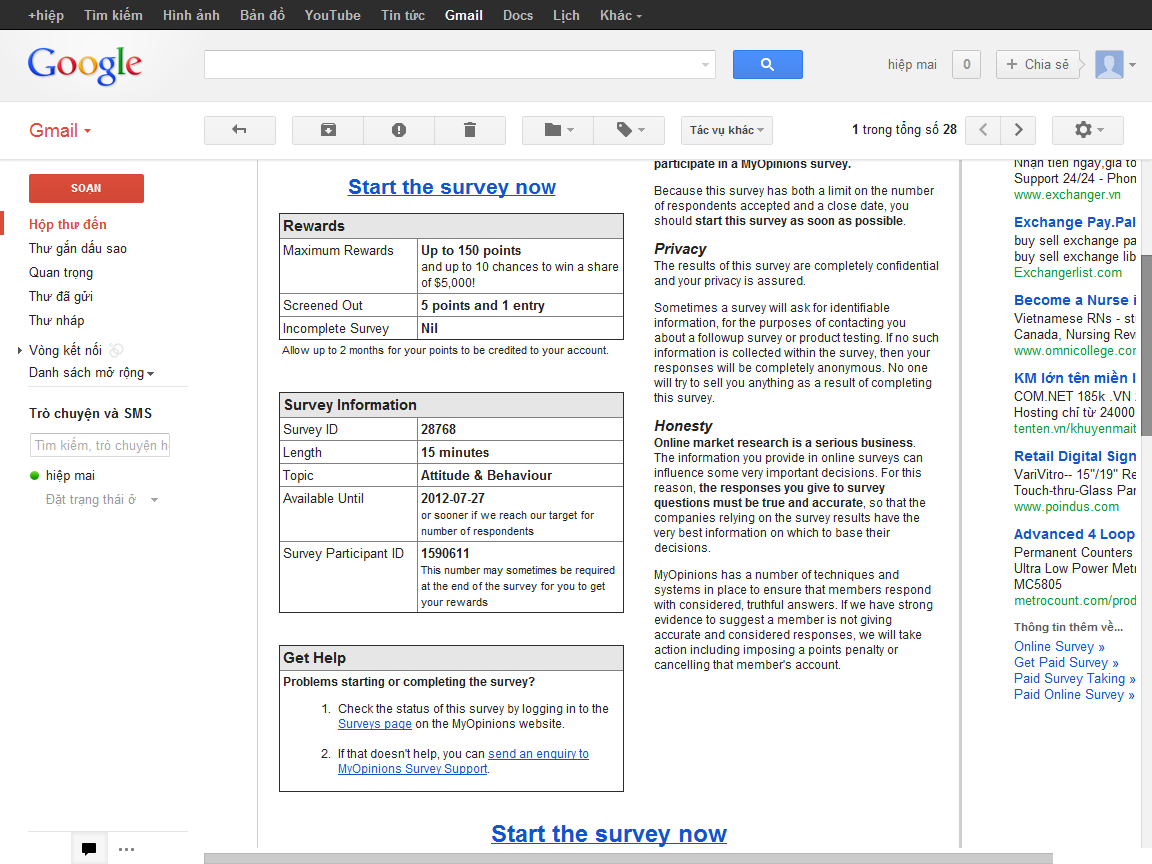
Task: Open the settings gear dropdown
Action: click(x=1087, y=130)
